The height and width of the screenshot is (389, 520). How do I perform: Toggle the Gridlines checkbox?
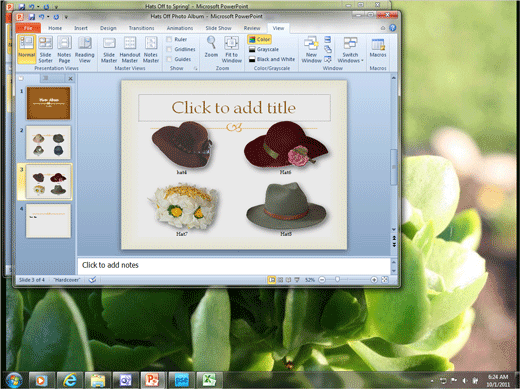pos(169,49)
